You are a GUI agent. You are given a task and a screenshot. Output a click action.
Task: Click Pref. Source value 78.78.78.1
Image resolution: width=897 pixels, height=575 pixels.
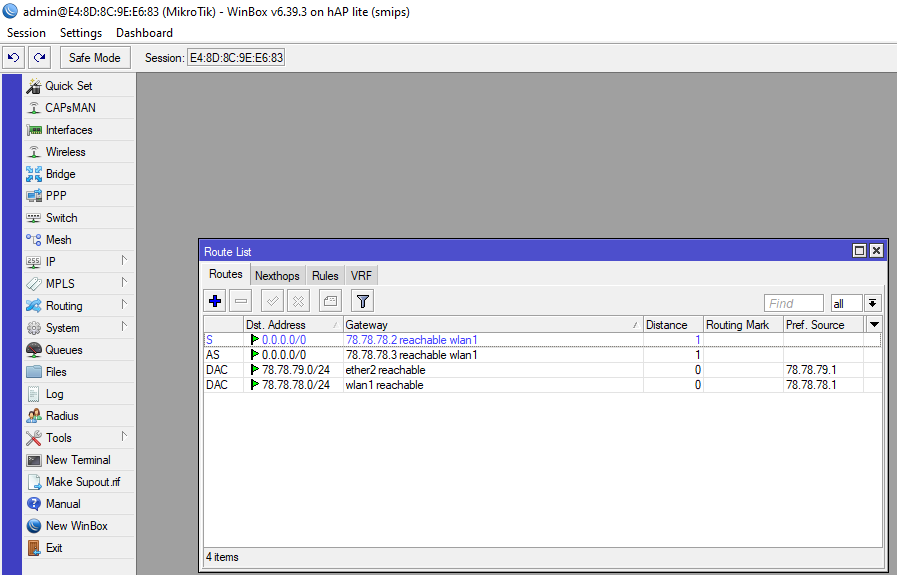(x=811, y=385)
